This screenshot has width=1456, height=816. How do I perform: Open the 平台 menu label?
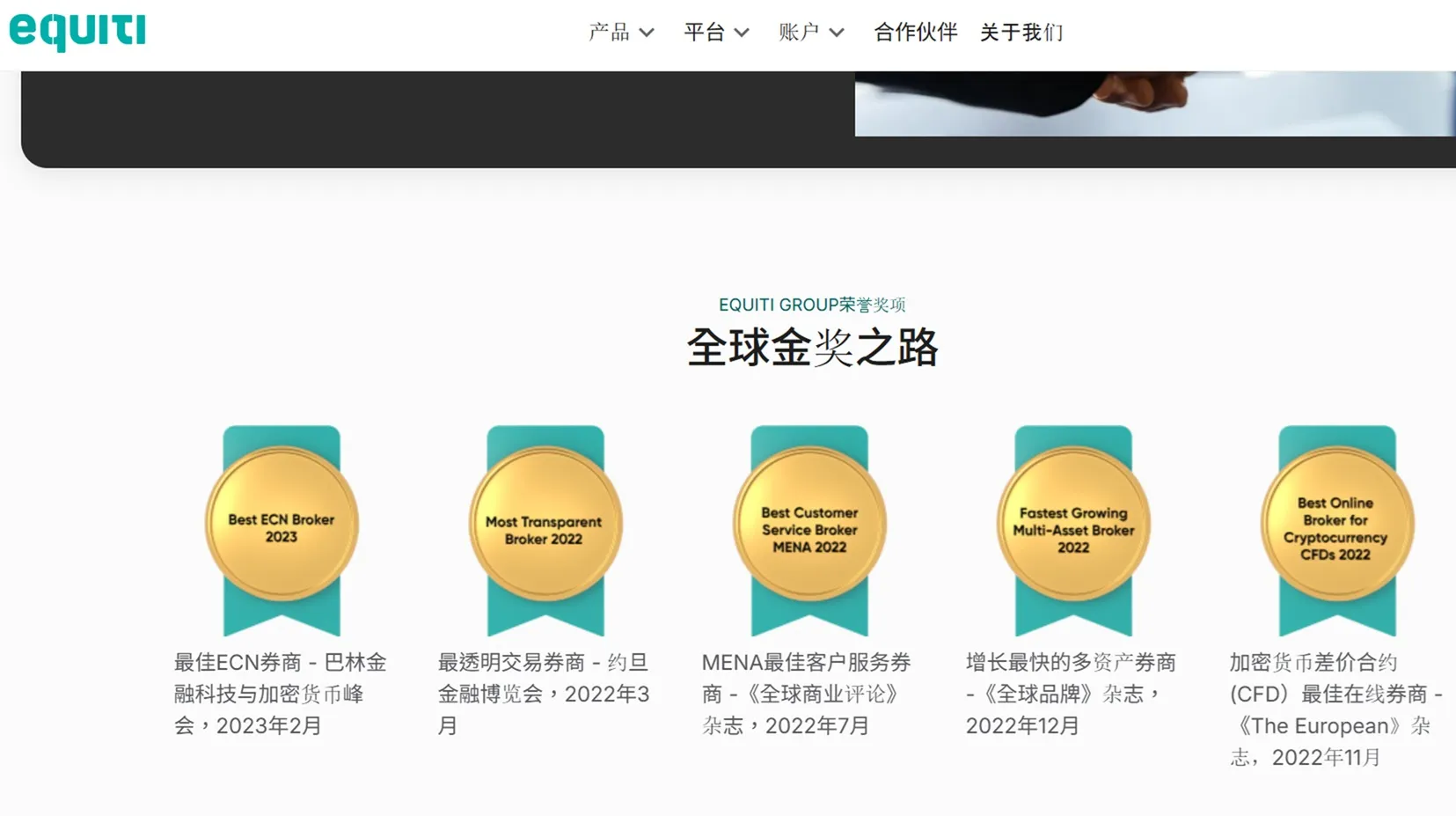tap(705, 33)
